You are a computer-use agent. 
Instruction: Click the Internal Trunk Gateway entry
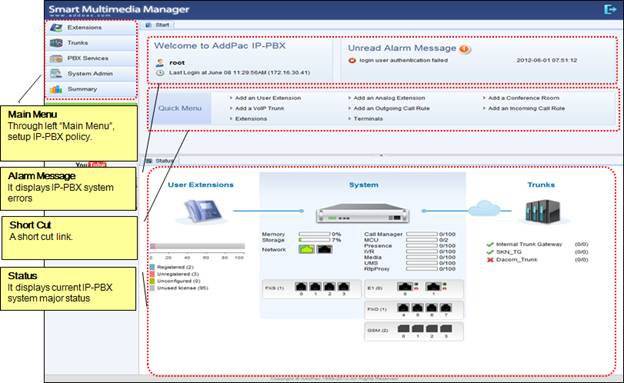coord(529,244)
